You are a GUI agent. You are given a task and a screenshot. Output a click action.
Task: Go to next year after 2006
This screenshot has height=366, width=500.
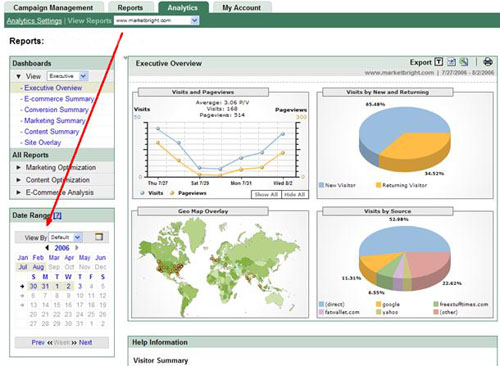77,248
